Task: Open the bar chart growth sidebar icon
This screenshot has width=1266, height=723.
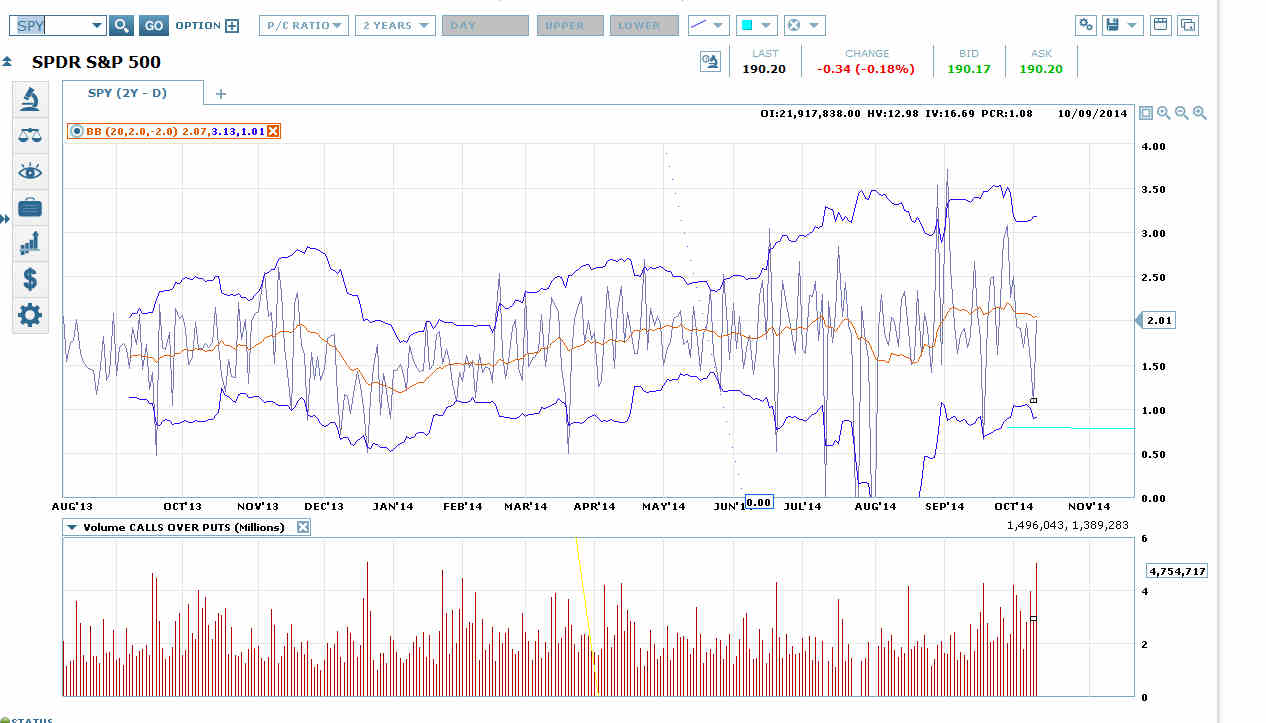Action: (x=30, y=243)
